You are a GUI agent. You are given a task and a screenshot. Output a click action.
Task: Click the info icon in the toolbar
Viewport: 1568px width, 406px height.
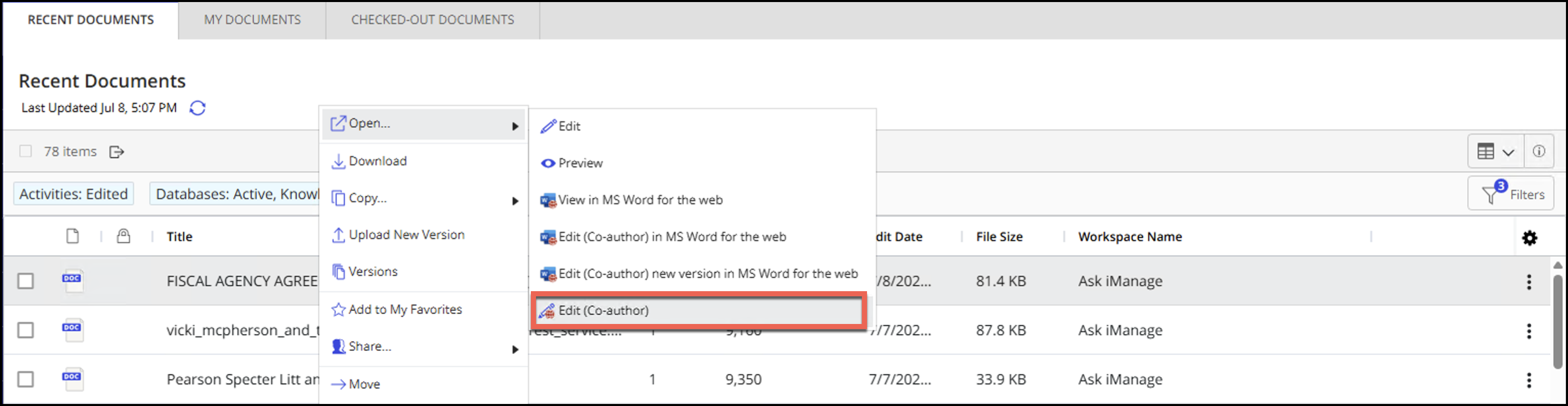pyautogui.click(x=1538, y=151)
